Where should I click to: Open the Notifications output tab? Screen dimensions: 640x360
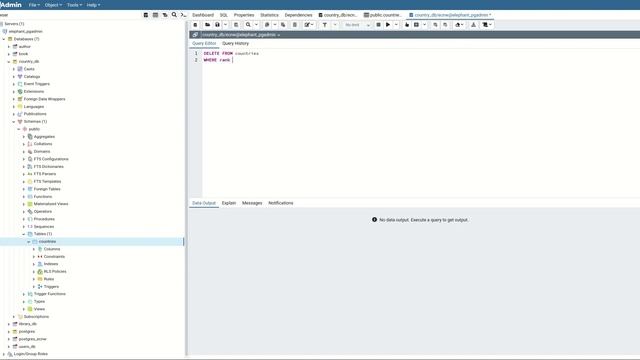(281, 203)
